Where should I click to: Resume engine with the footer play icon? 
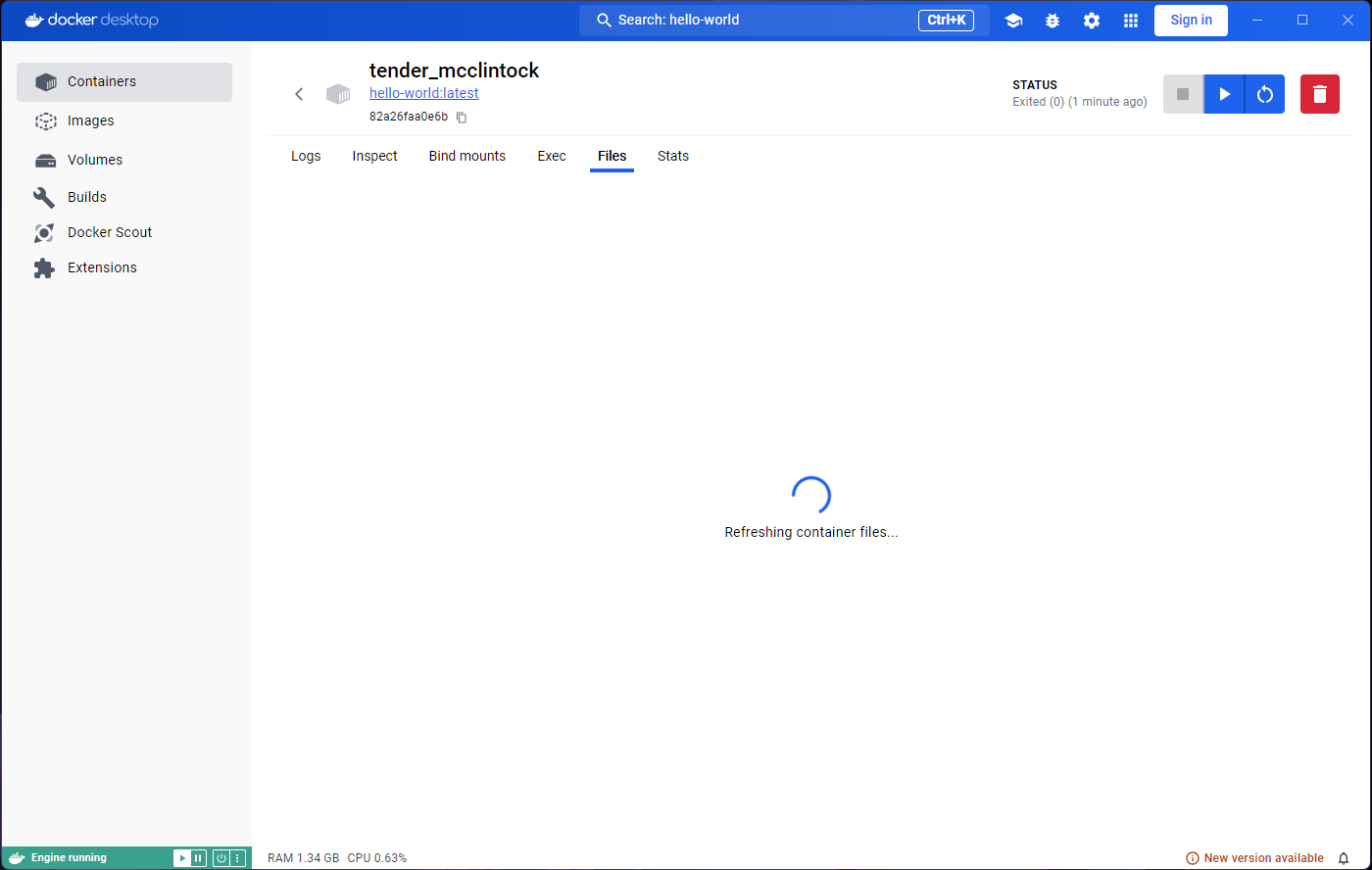click(182, 858)
